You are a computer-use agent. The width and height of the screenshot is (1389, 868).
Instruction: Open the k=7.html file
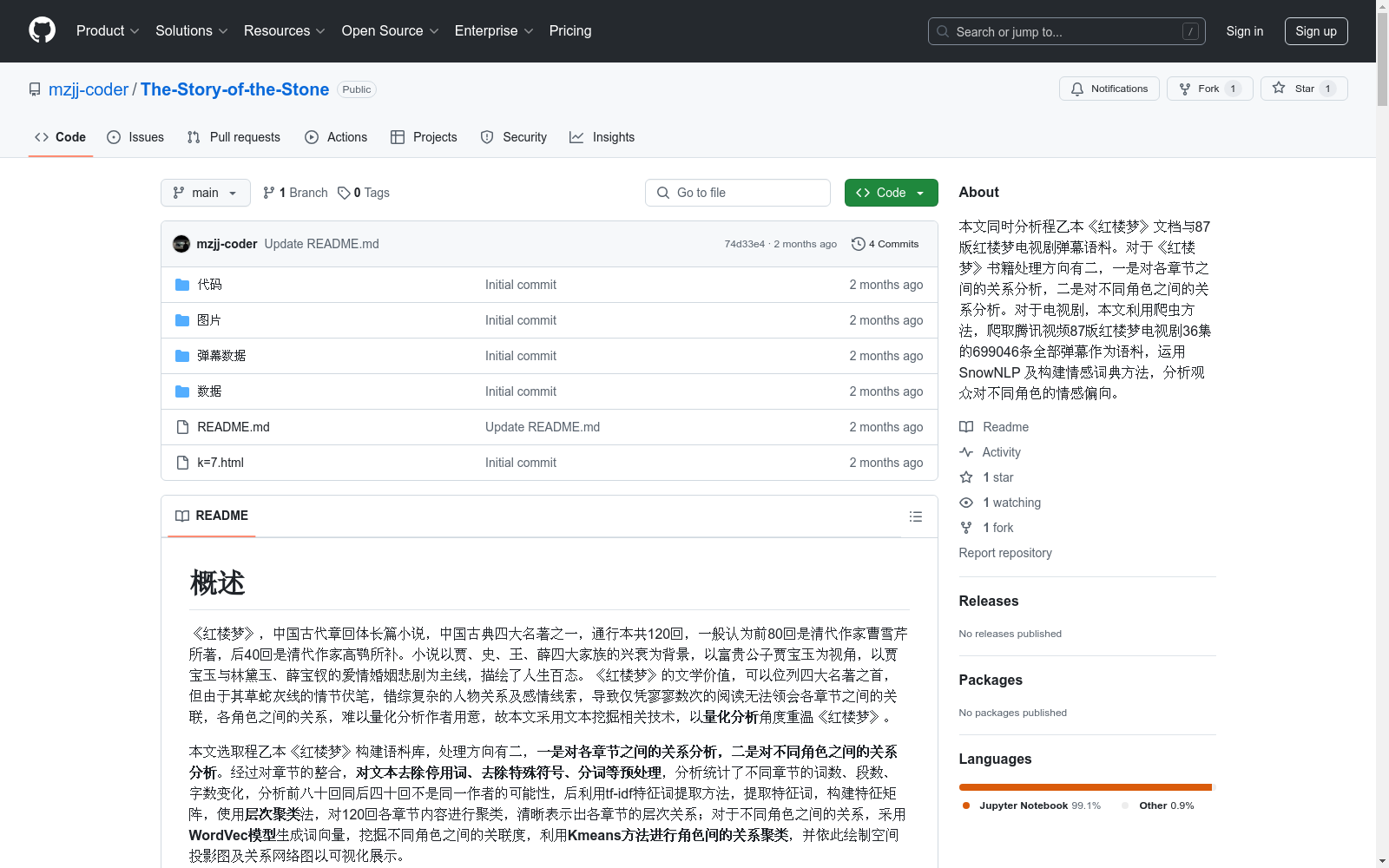pos(221,463)
